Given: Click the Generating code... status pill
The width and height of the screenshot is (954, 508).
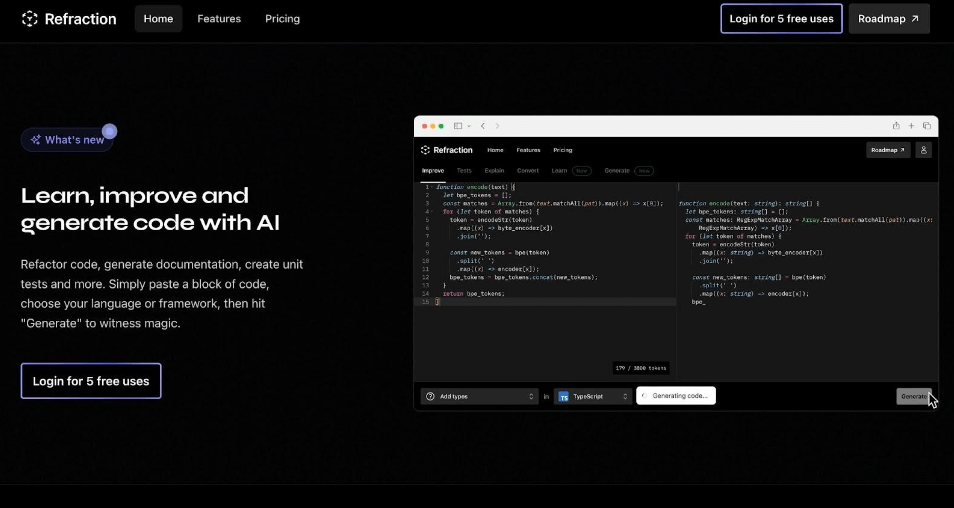Looking at the screenshot, I should click(x=676, y=395).
